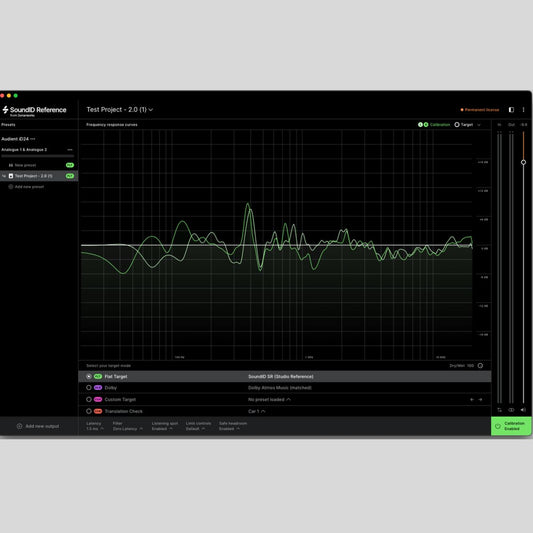Click the Permanent license status link
The height and width of the screenshot is (533, 533).
[480, 110]
